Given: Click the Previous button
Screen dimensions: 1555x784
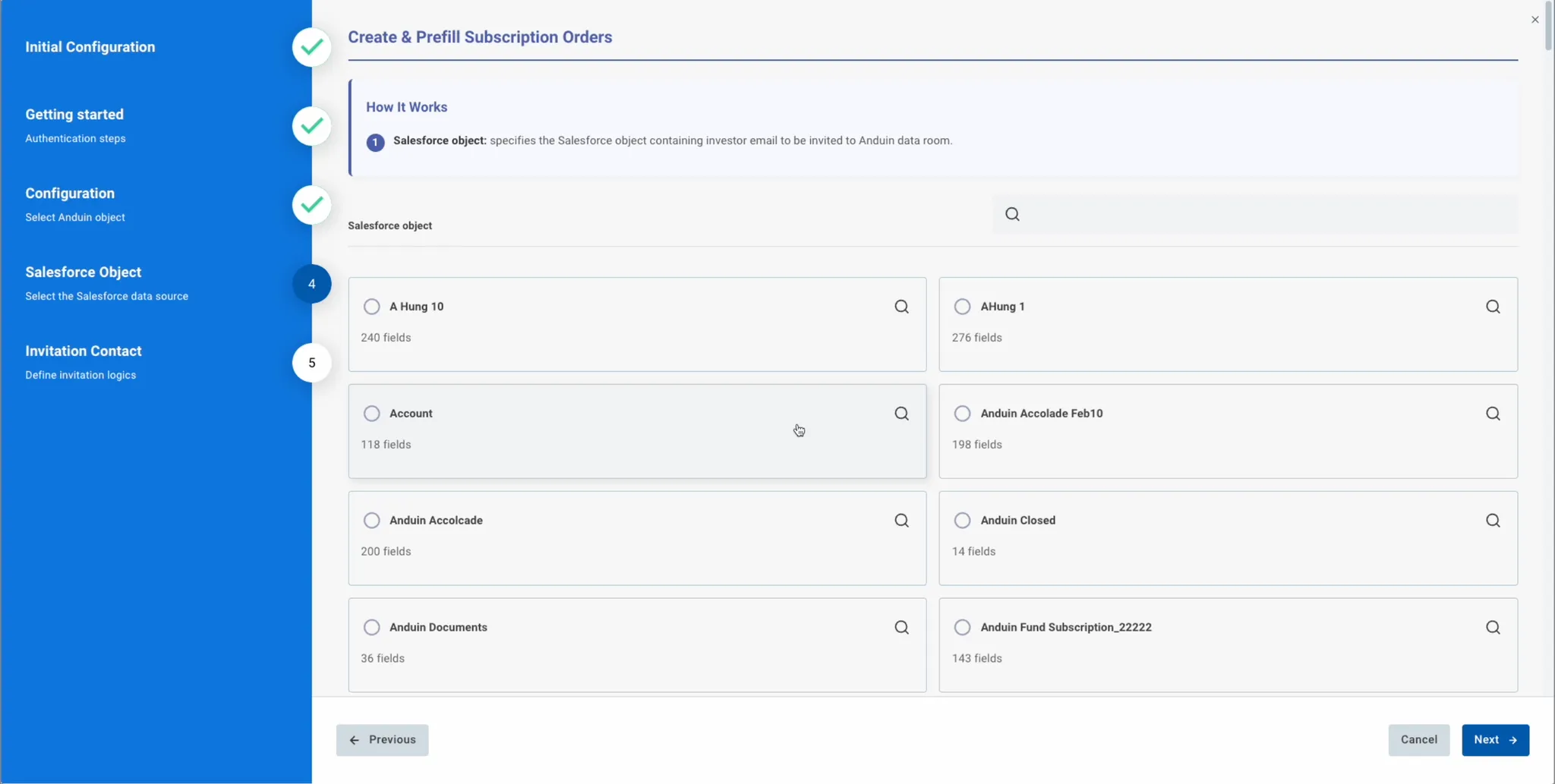Looking at the screenshot, I should (382, 740).
